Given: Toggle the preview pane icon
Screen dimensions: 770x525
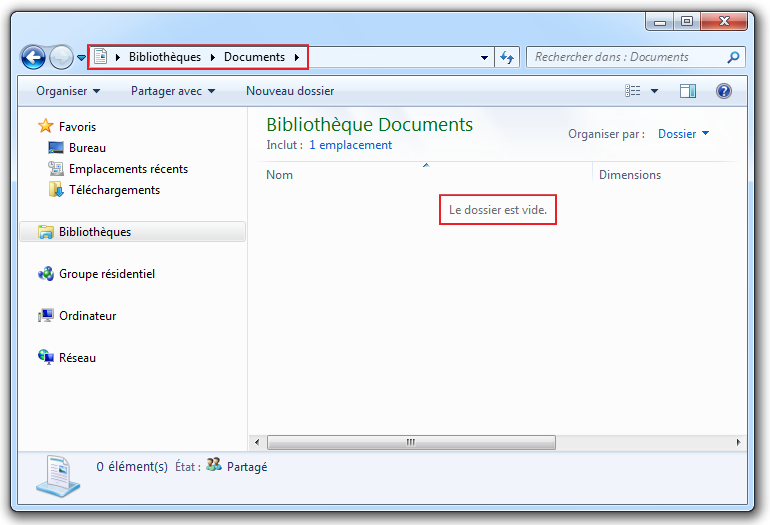Looking at the screenshot, I should coord(688,91).
